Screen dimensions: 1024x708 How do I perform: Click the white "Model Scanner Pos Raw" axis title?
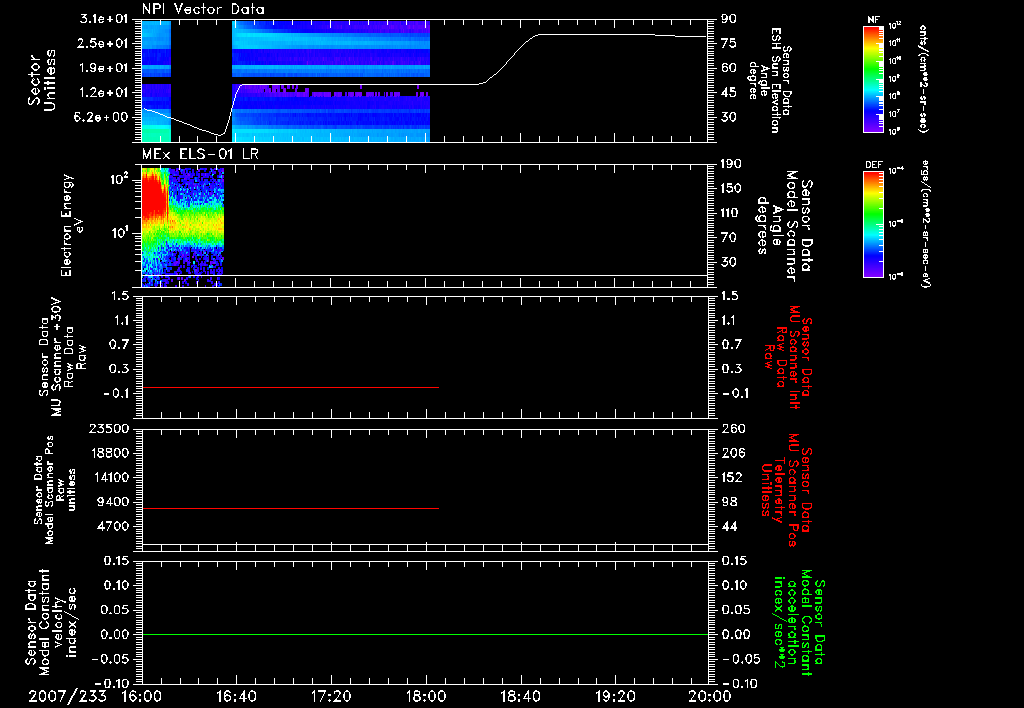[x=56, y=490]
